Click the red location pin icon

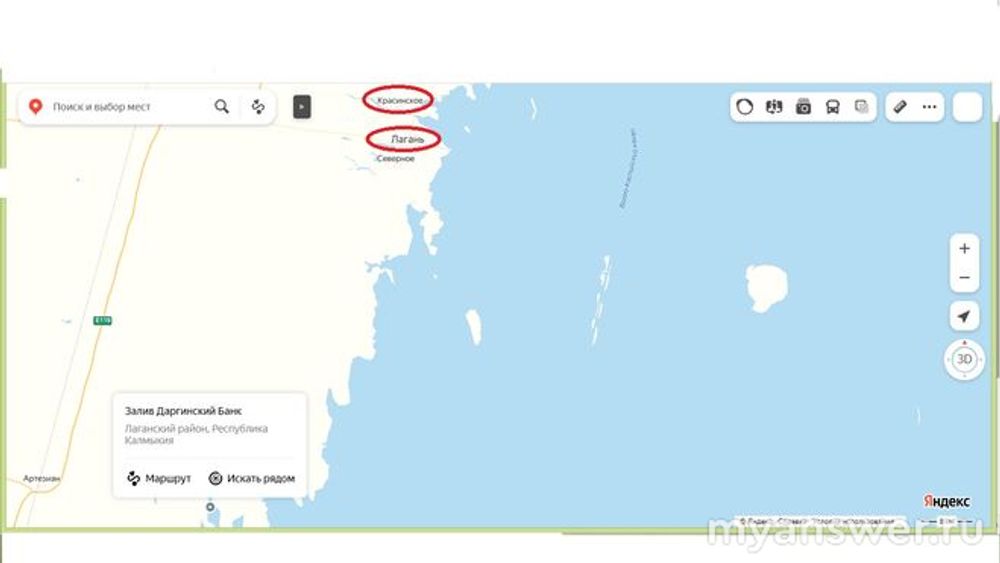(x=36, y=106)
